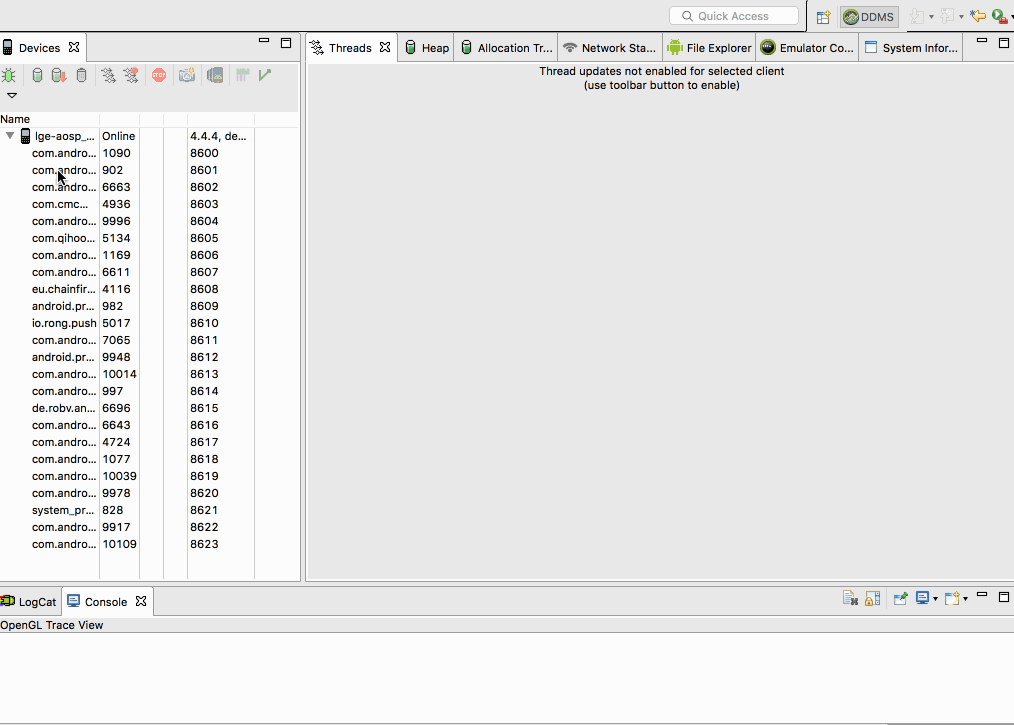Click the Open Perspective icon
Screen dimensions: 1014x725
point(823,17)
